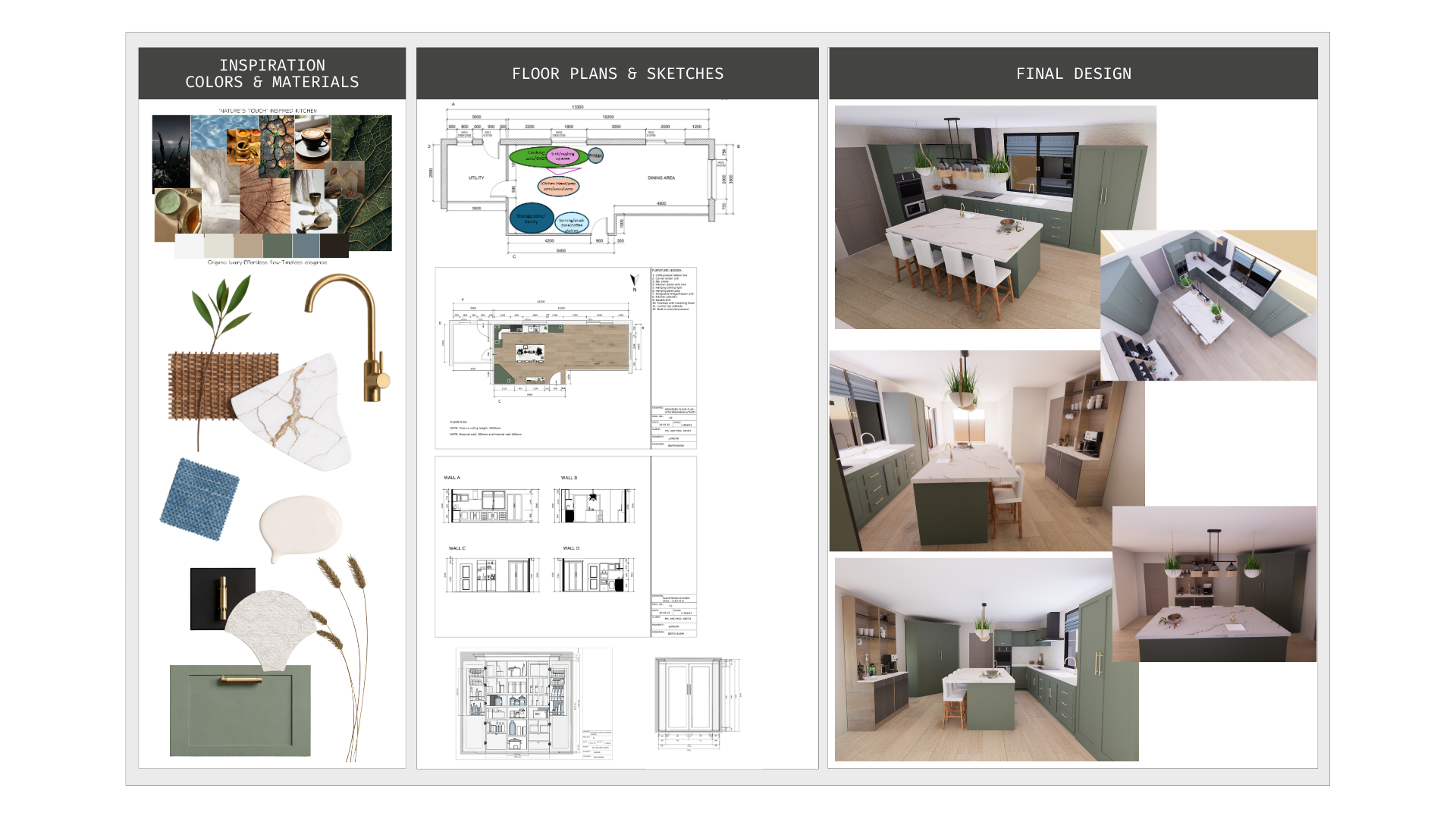Click the pink sink/washing zone bubble
The height and width of the screenshot is (819, 1456).
(563, 156)
